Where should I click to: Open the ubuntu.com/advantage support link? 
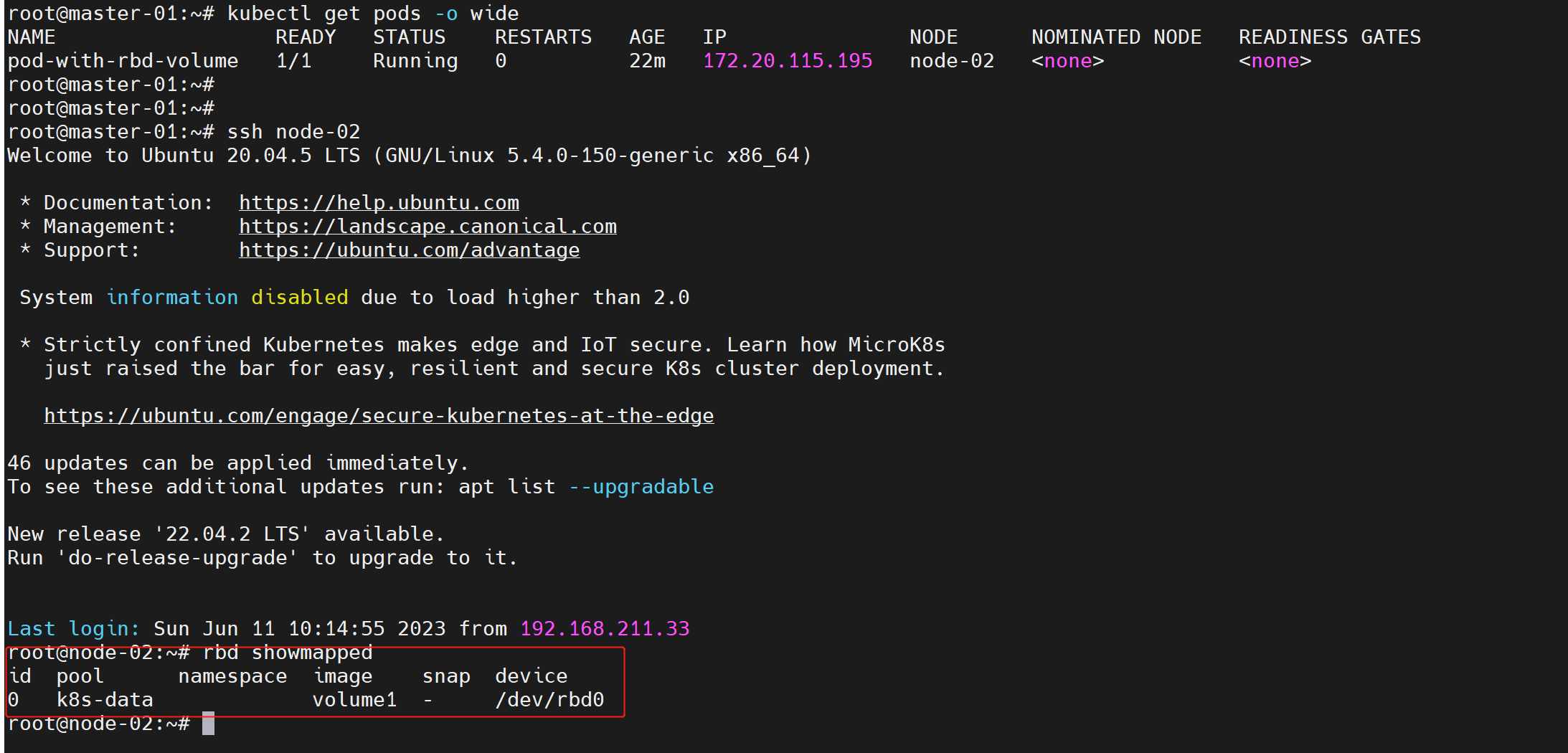click(x=409, y=250)
